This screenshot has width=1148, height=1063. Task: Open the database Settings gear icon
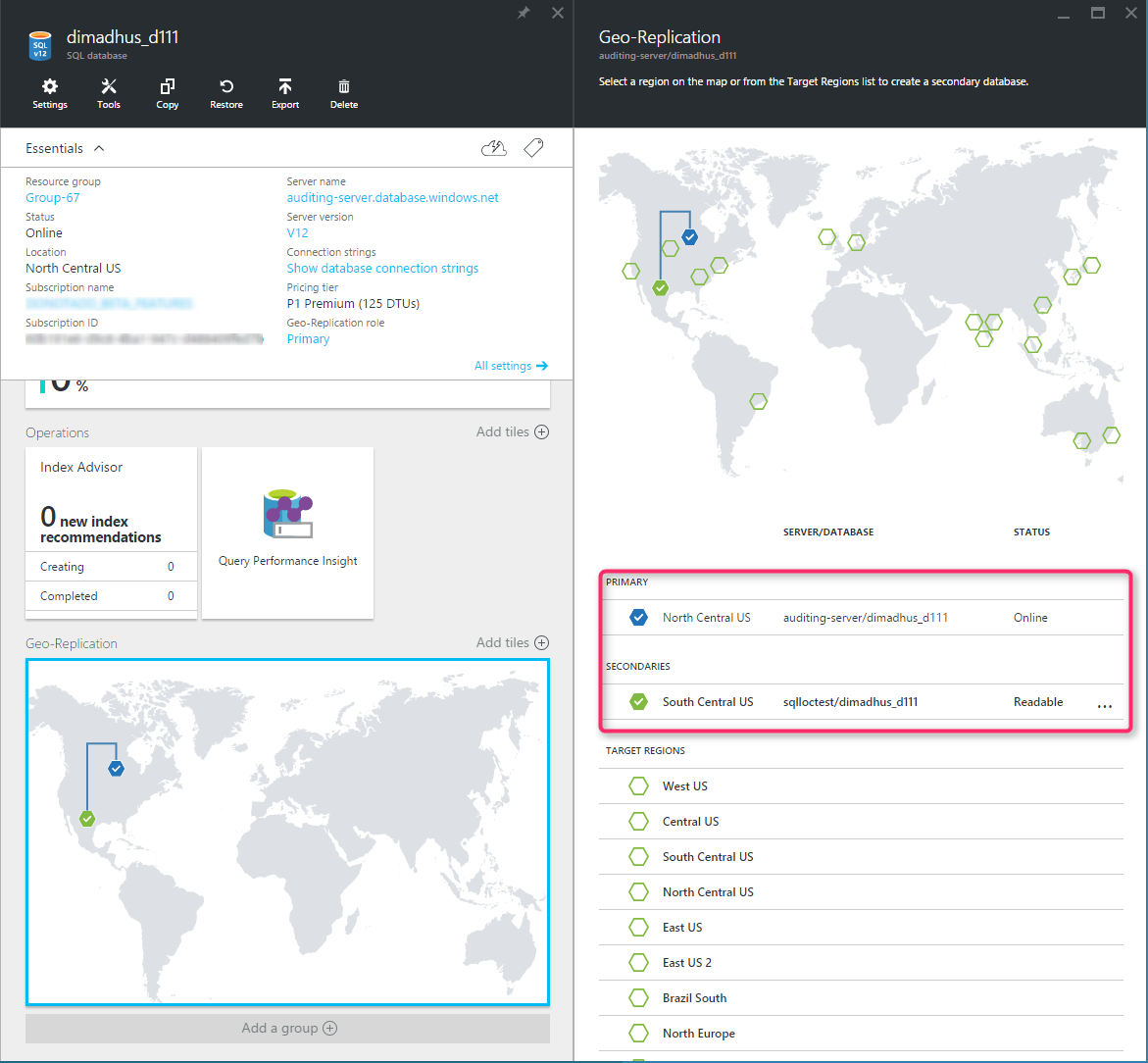50,88
